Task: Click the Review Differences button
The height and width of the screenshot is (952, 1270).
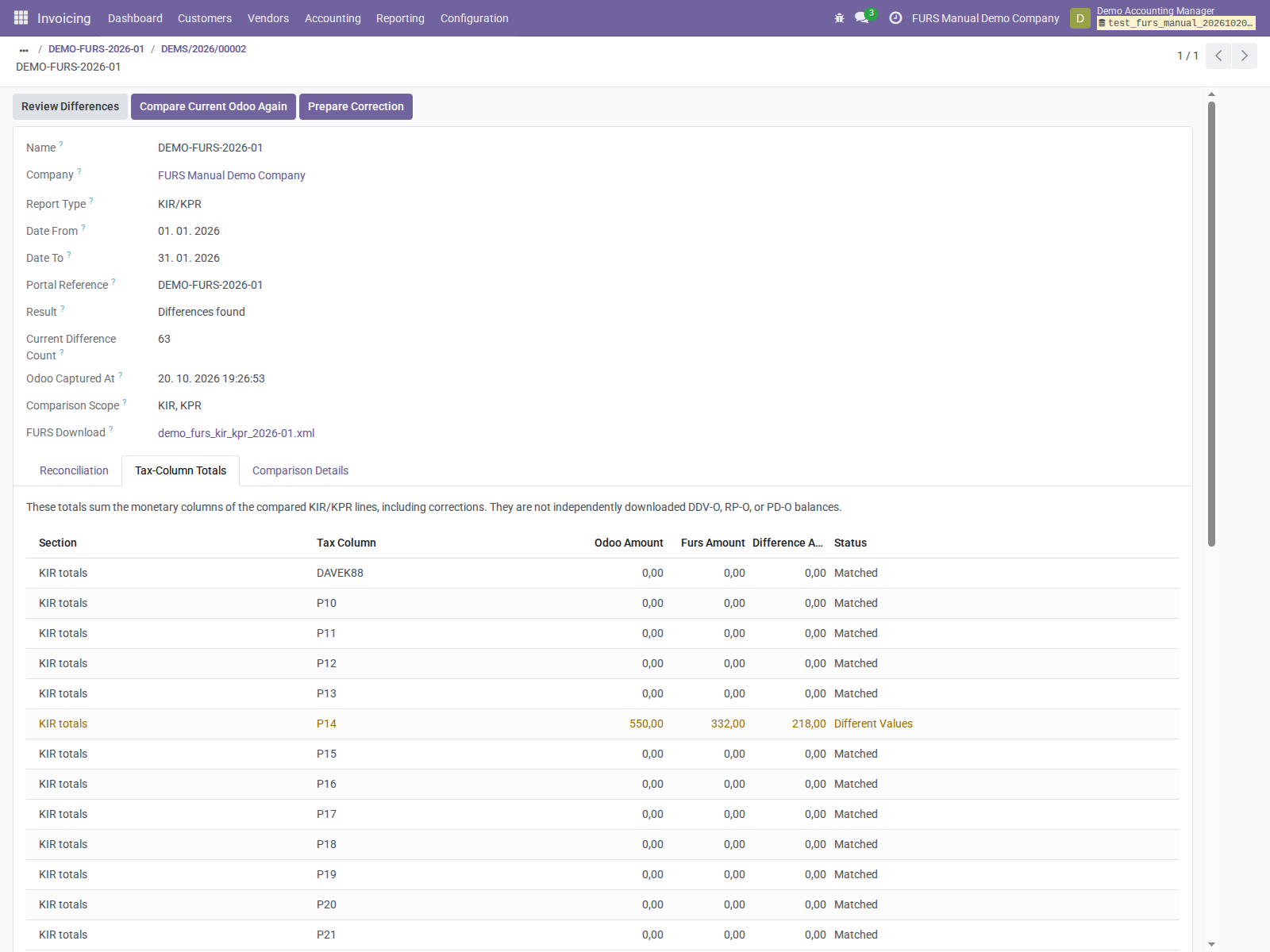Action: 70,106
